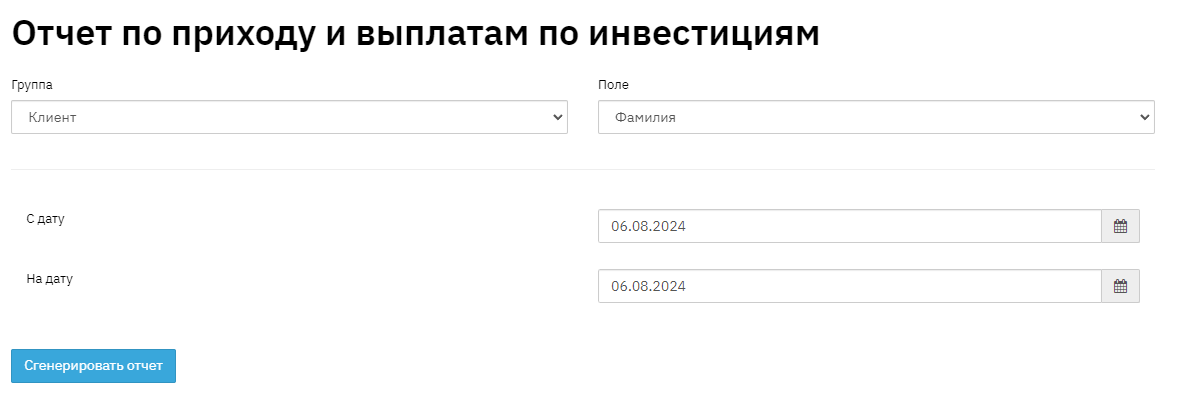
Task: Focus the На дату date input field
Action: point(849,286)
